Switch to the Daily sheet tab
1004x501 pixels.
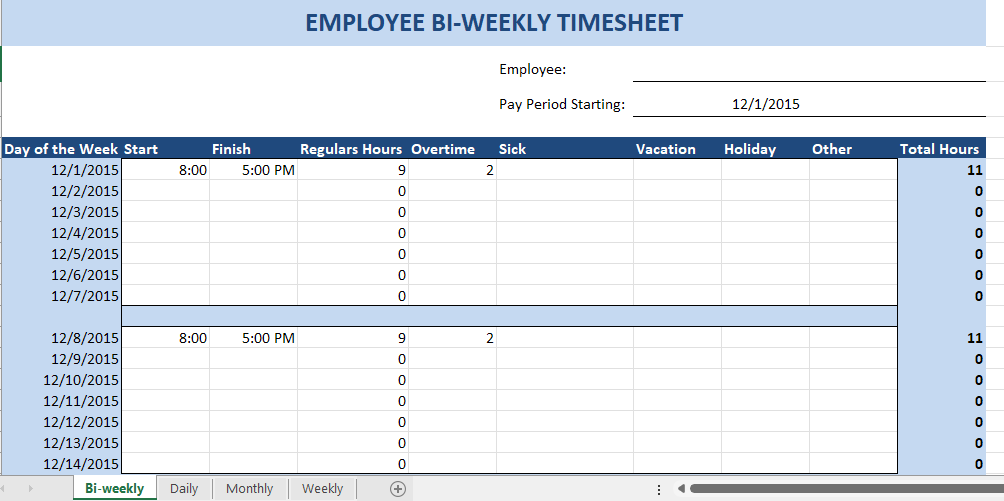point(184,489)
